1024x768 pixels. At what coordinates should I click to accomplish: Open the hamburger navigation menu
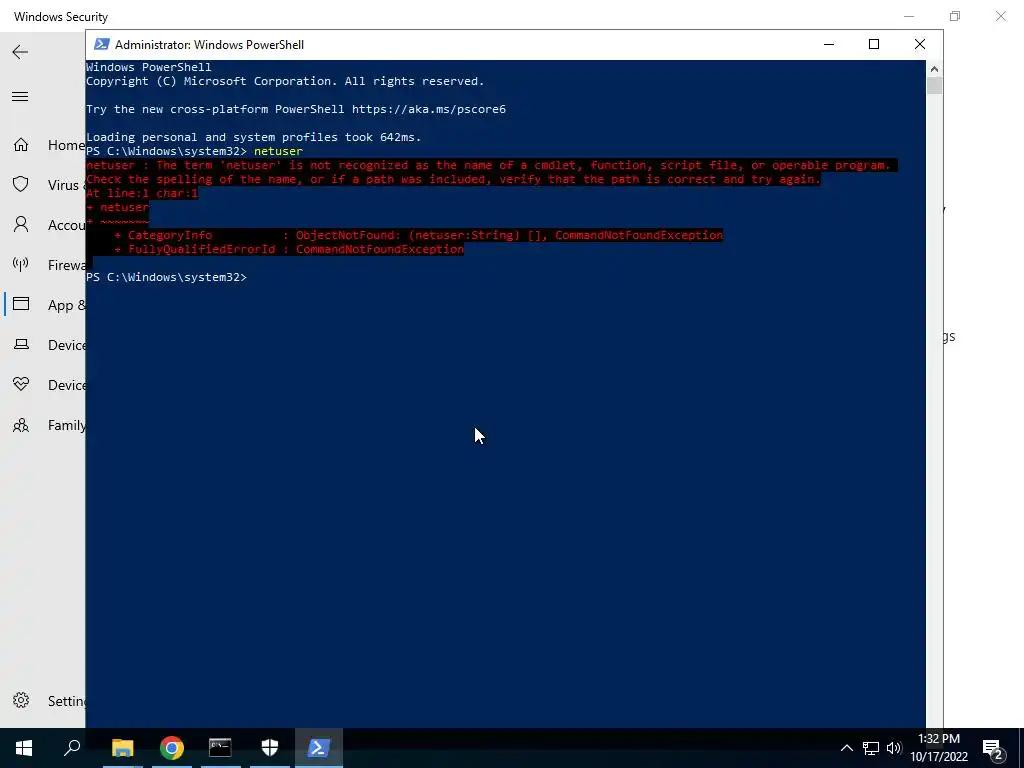20,97
